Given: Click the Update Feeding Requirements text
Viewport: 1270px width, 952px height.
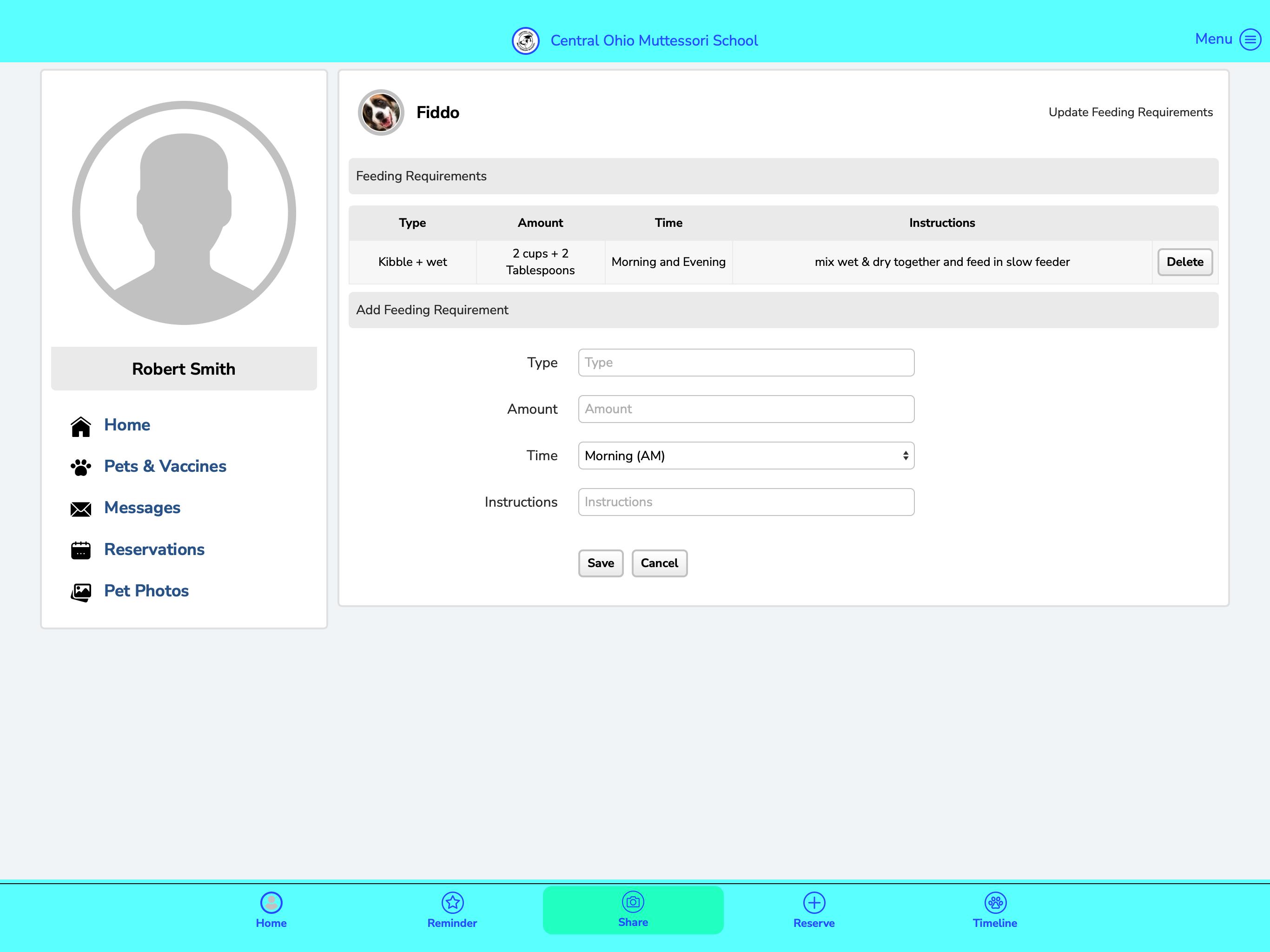Looking at the screenshot, I should [1131, 112].
